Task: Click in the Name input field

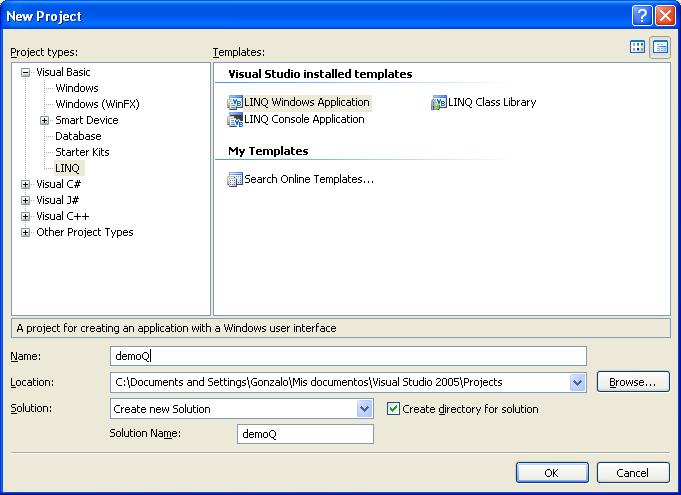Action: coord(348,356)
